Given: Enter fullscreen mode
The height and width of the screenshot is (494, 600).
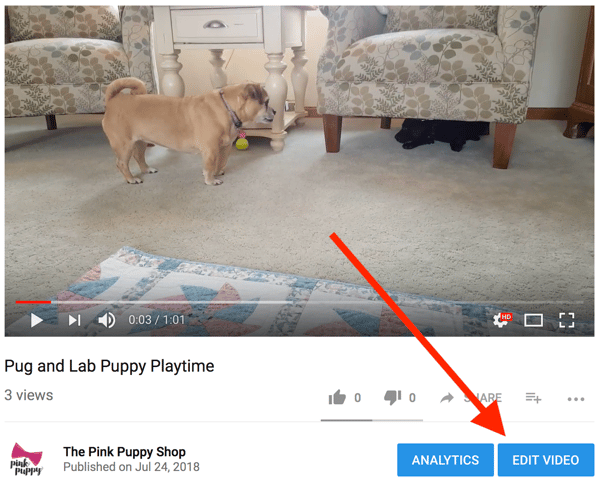Looking at the screenshot, I should click(566, 320).
